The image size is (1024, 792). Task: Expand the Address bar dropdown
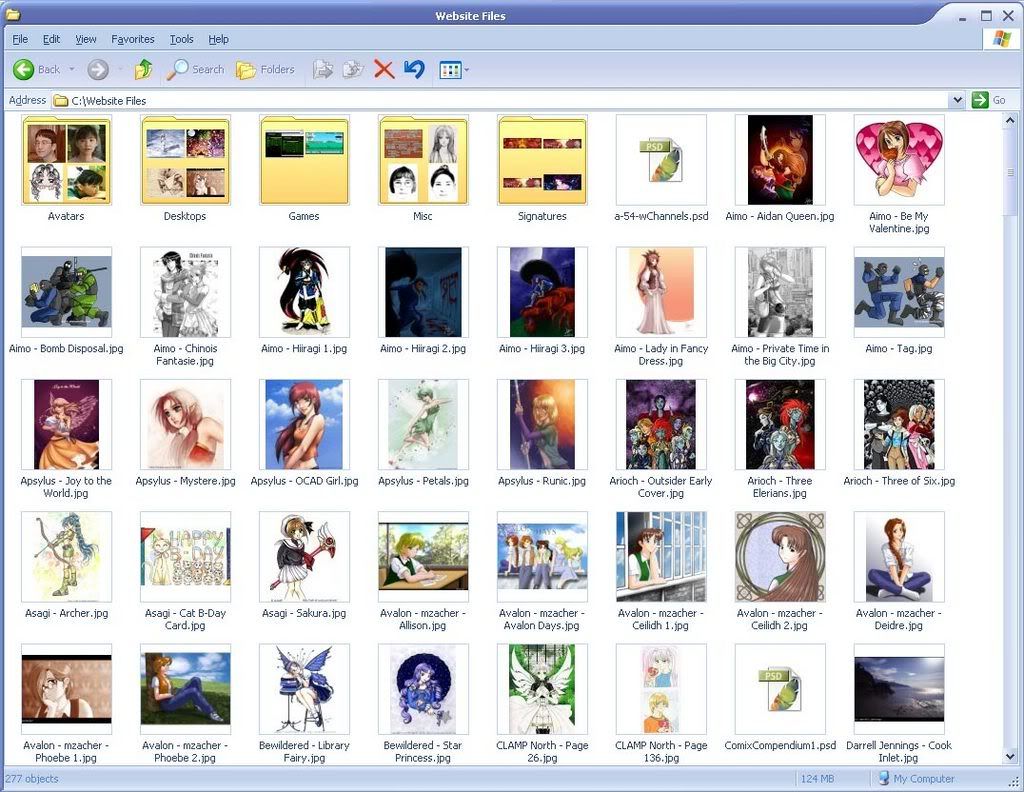(957, 100)
